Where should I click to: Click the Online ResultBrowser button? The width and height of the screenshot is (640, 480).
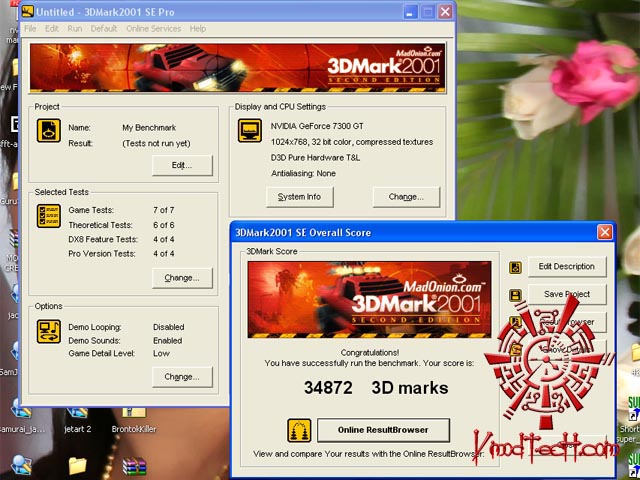[x=383, y=430]
